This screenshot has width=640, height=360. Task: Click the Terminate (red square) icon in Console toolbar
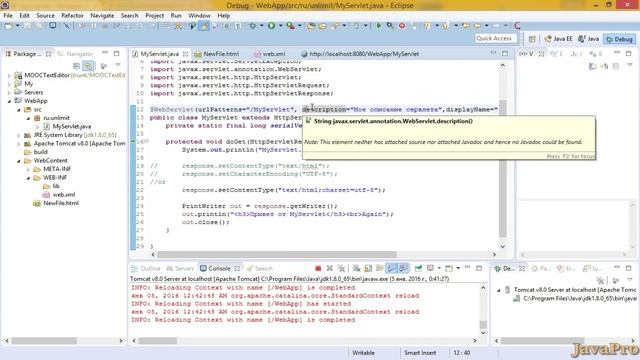point(318,268)
